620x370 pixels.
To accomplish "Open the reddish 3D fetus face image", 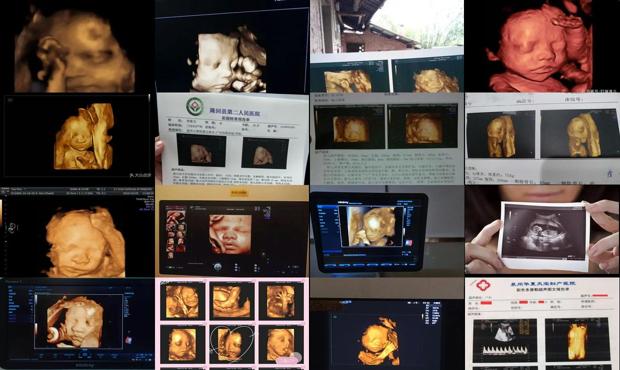I will coord(542,46).
